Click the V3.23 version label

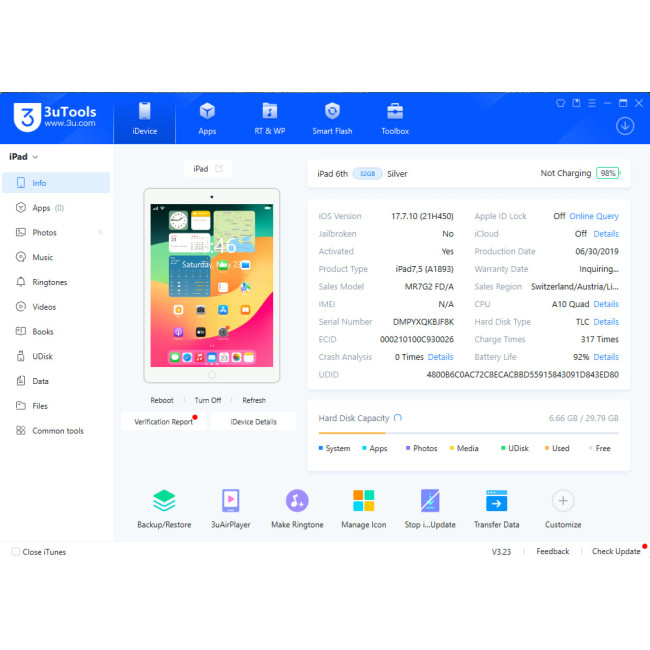click(501, 552)
